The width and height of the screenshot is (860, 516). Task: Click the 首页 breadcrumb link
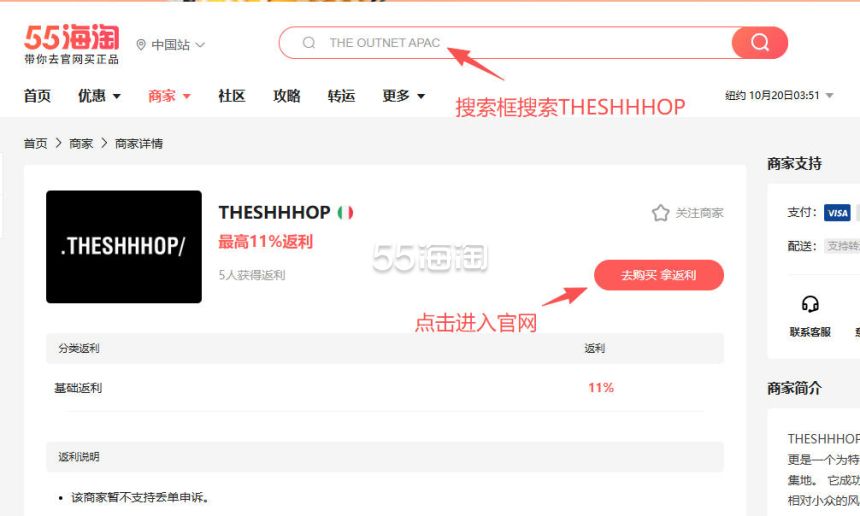pyautogui.click(x=36, y=144)
